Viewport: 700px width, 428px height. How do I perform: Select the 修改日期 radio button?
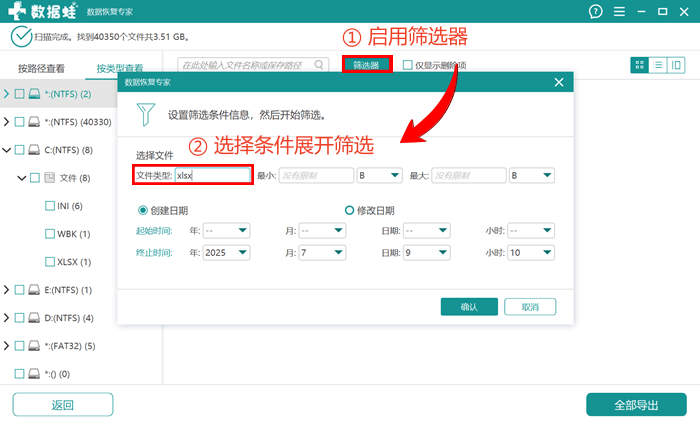[x=349, y=210]
